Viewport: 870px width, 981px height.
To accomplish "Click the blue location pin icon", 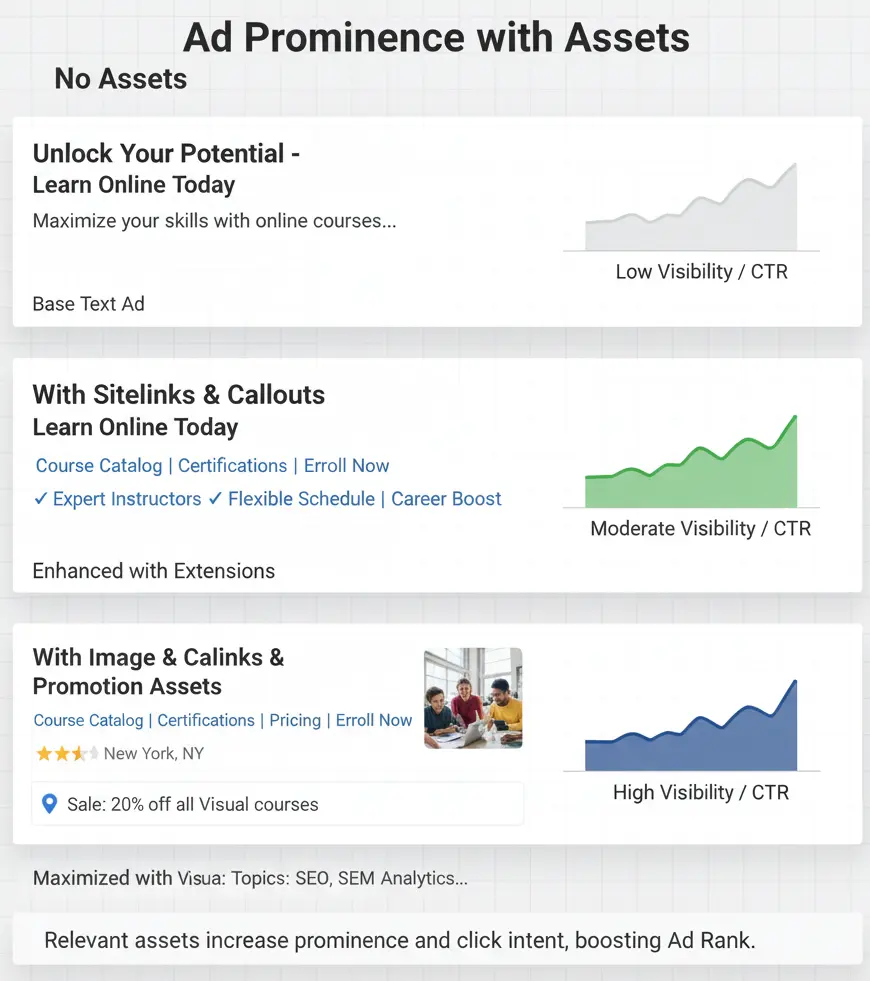I will pyautogui.click(x=49, y=804).
